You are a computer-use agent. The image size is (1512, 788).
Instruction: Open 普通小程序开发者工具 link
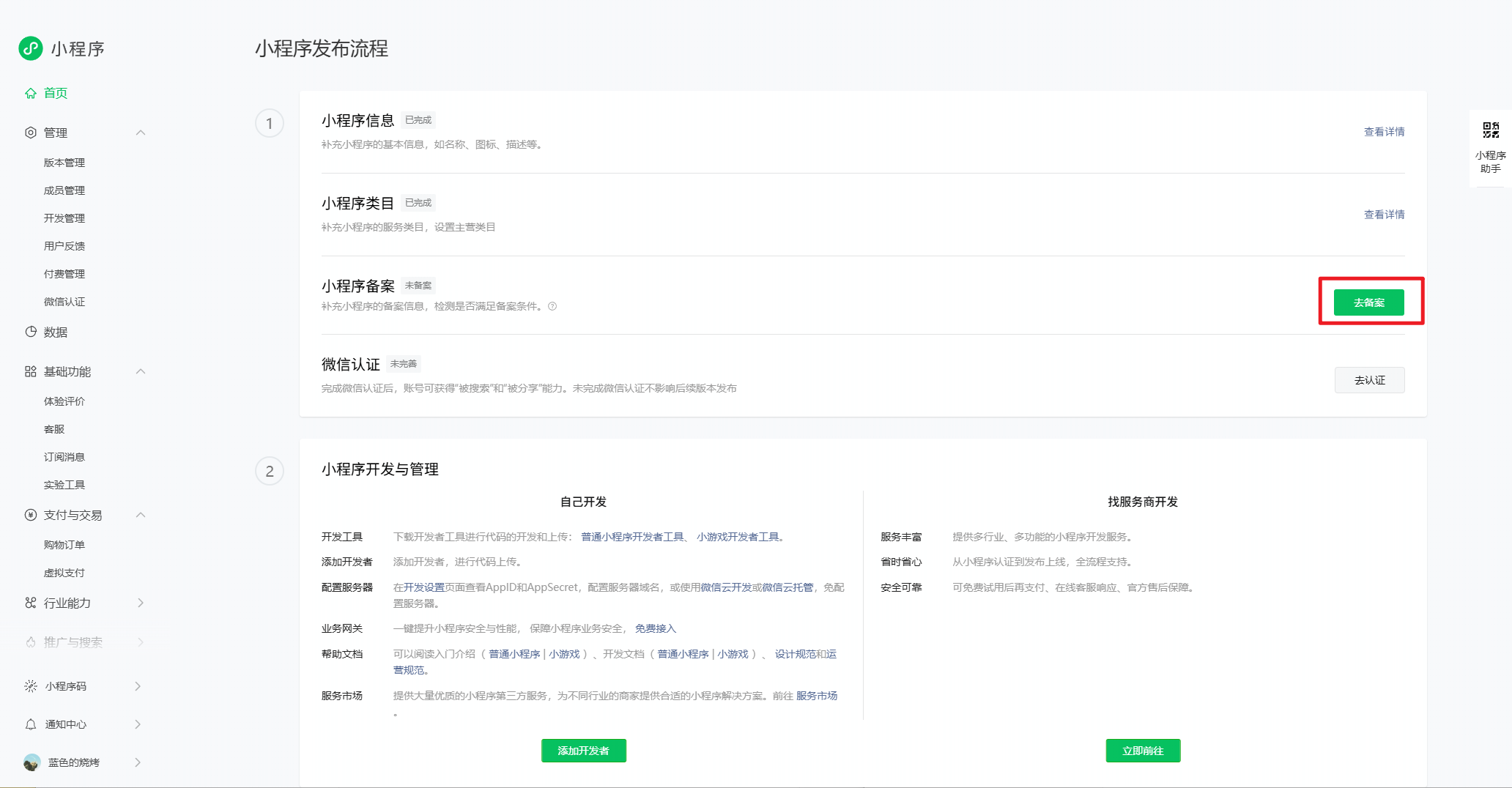tap(632, 537)
